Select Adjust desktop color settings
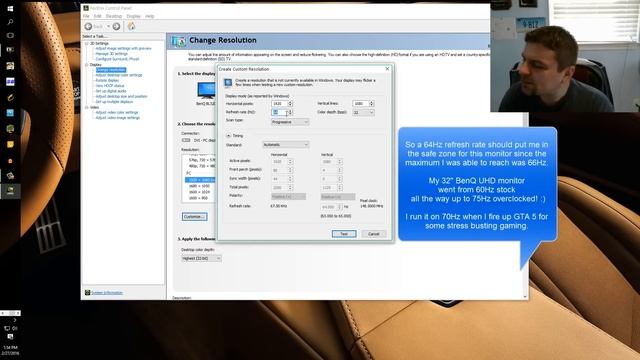The height and width of the screenshot is (360, 640). click(x=119, y=76)
